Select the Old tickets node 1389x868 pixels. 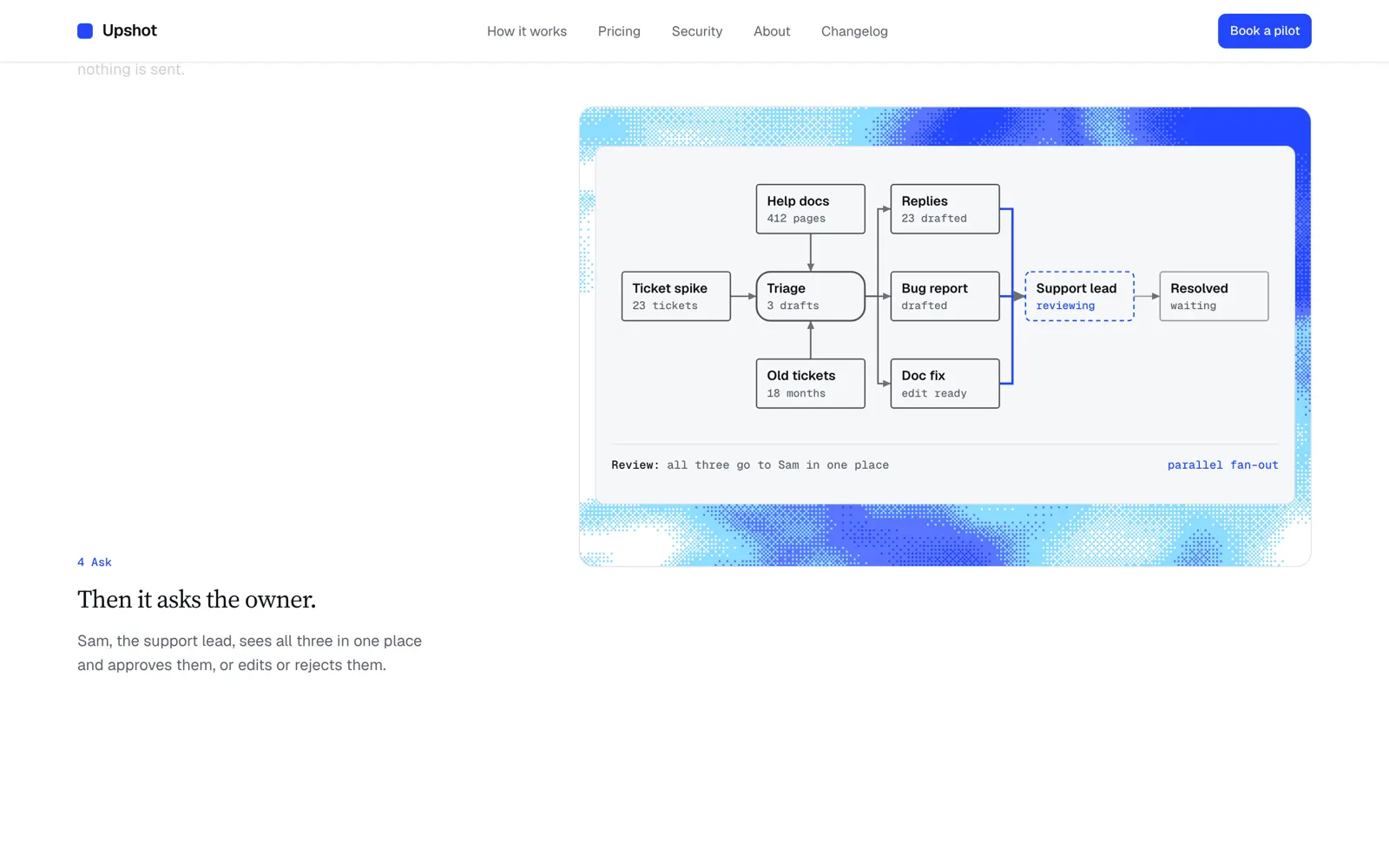(x=810, y=384)
